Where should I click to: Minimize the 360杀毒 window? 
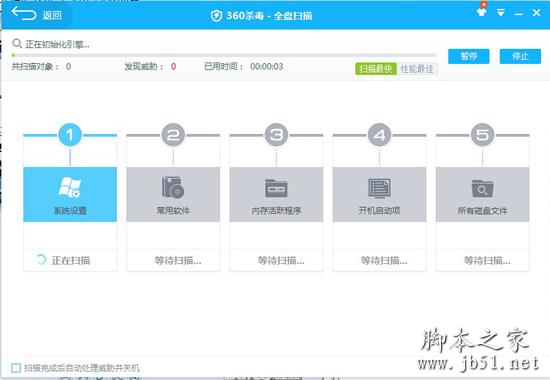click(518, 14)
